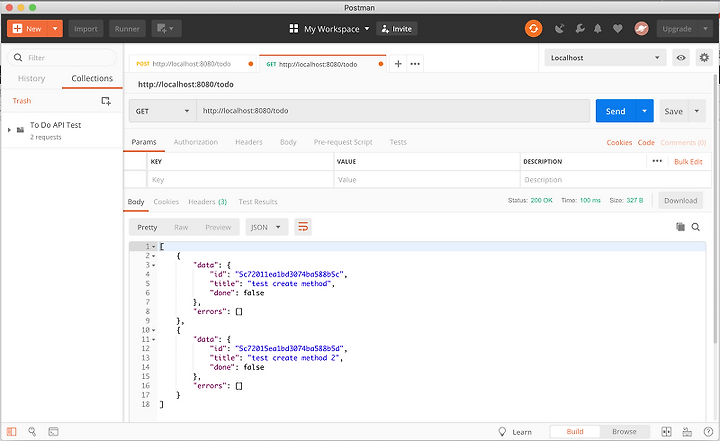Switch to the Collections tab
The image size is (720, 441).
point(92,78)
